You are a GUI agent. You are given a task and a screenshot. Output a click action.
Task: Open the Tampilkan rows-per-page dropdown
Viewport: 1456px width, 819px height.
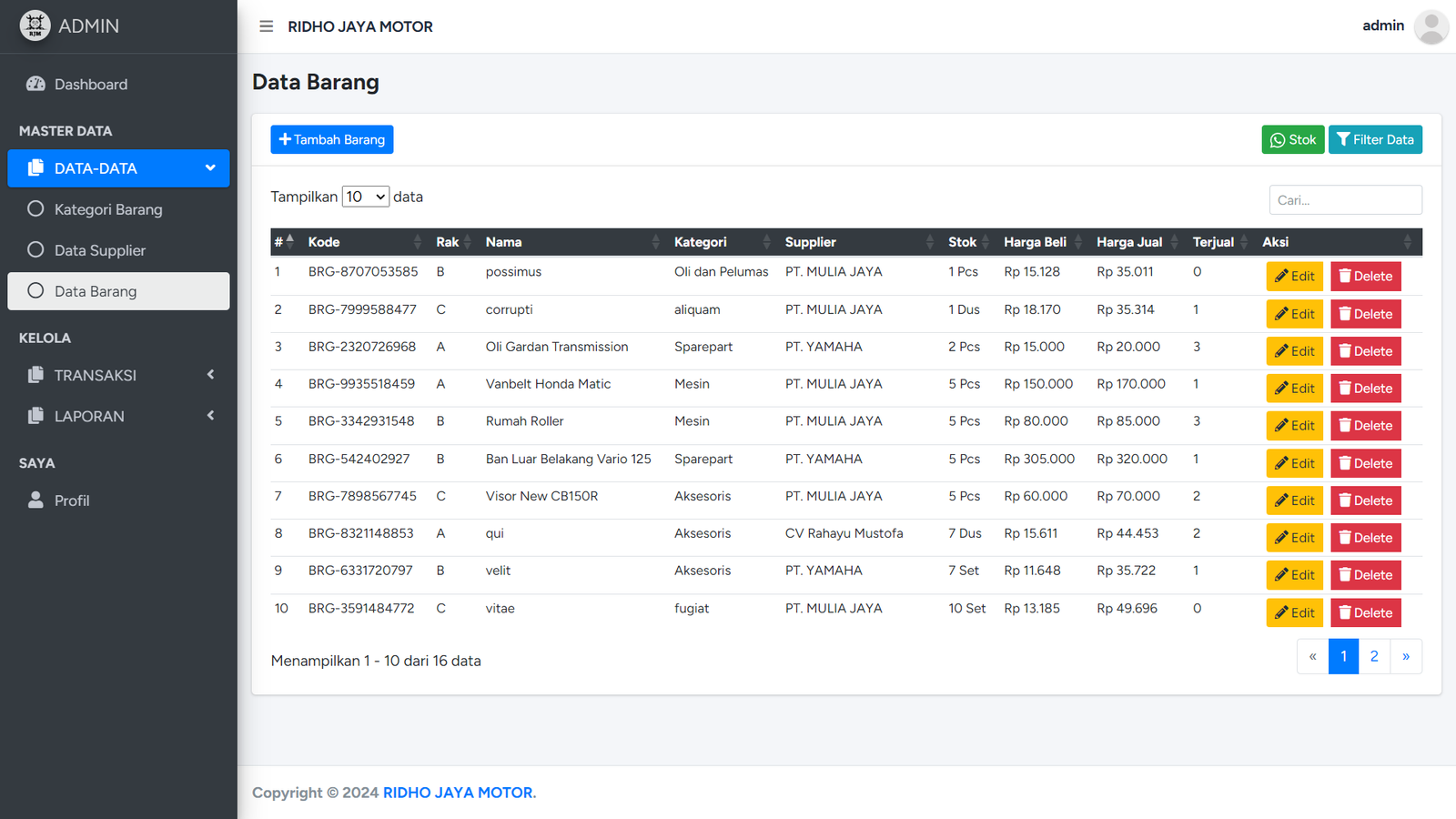point(366,197)
